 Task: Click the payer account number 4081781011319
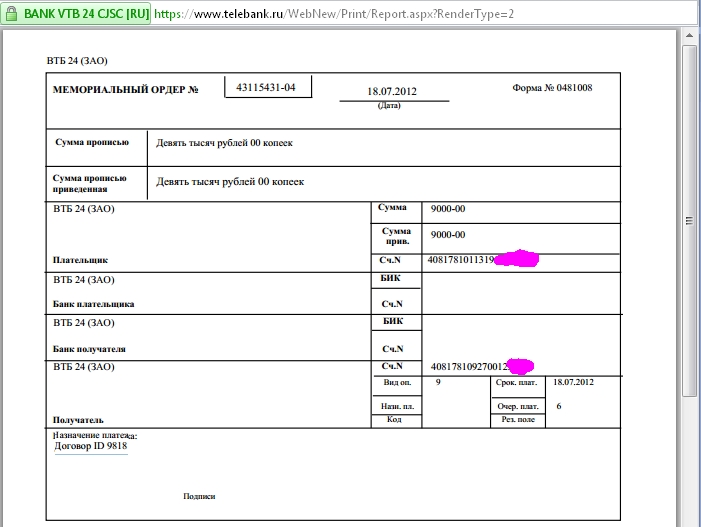[x=460, y=260]
